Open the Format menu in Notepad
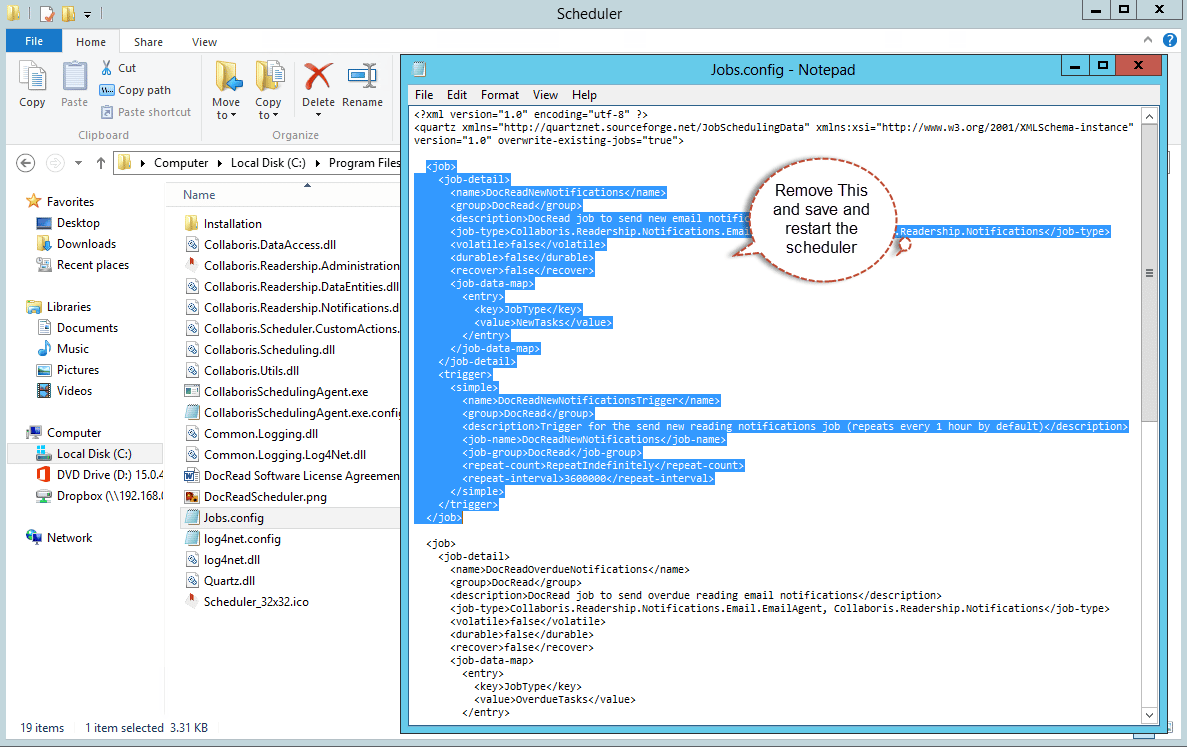This screenshot has height=747, width=1187. tap(499, 95)
